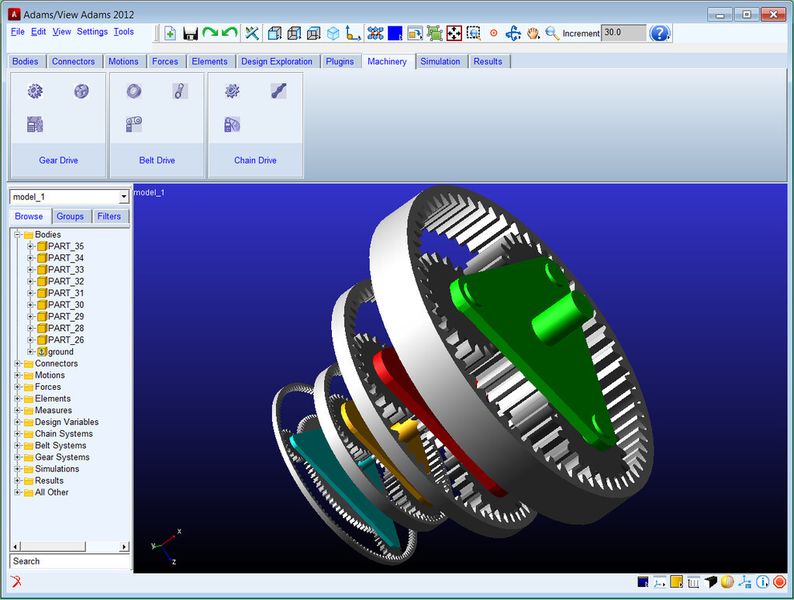This screenshot has width=794, height=600.
Task: Open help with the blue question mark
Action: pyautogui.click(x=659, y=33)
